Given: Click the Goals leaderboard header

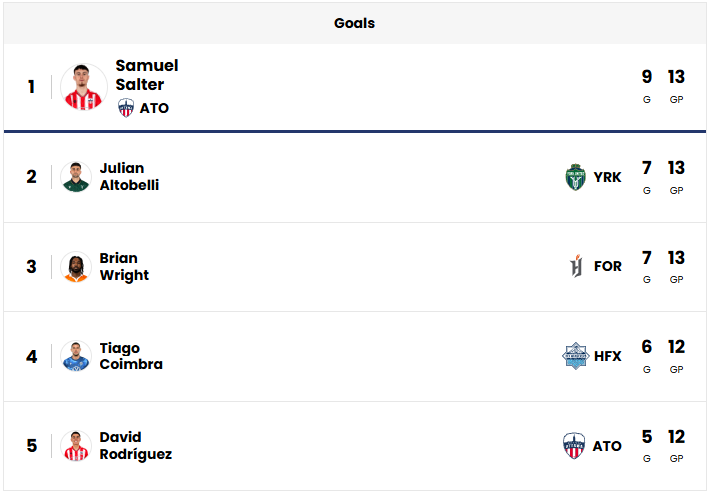Looking at the screenshot, I should [355, 23].
